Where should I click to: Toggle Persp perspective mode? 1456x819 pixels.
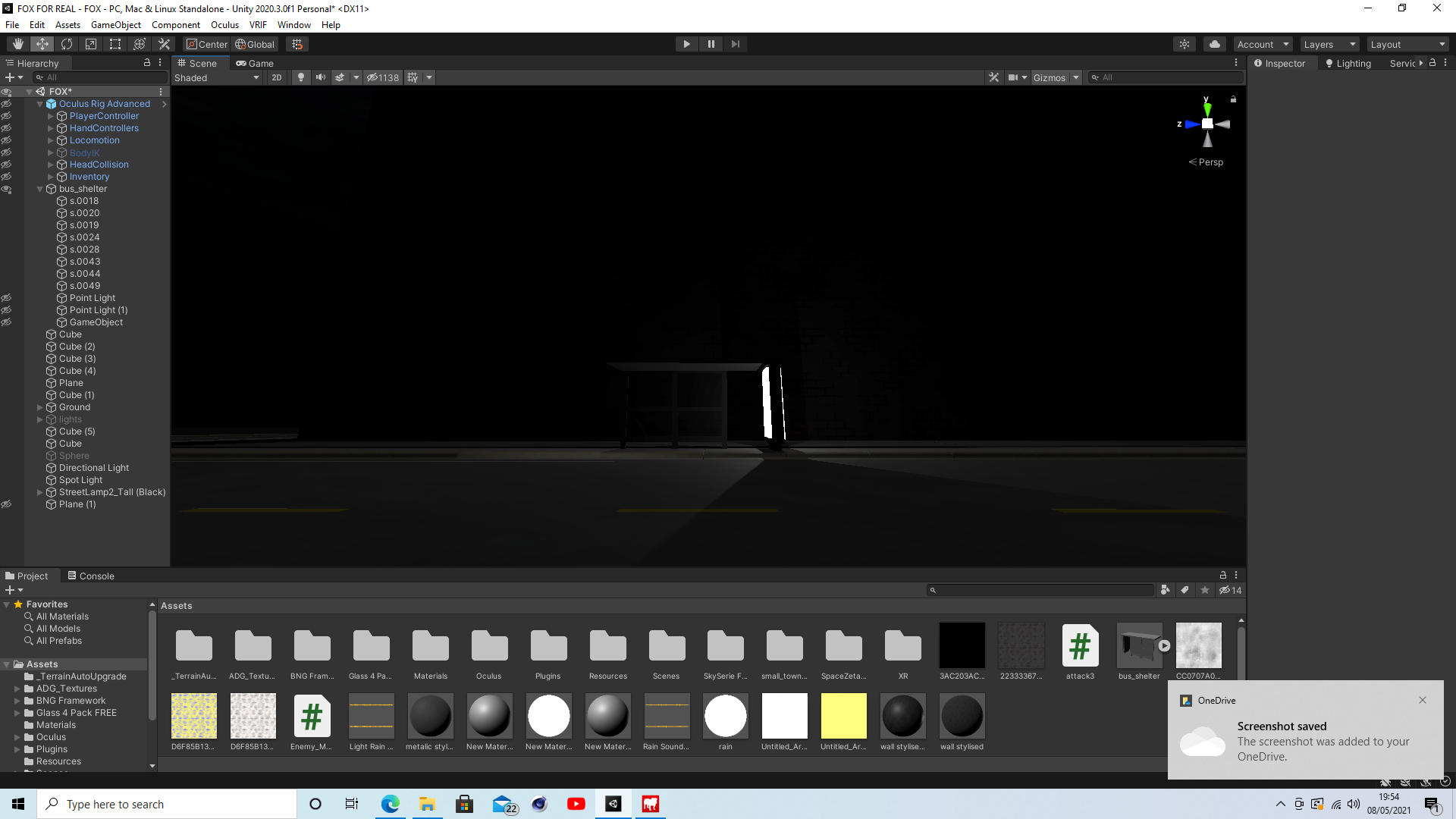(1206, 162)
